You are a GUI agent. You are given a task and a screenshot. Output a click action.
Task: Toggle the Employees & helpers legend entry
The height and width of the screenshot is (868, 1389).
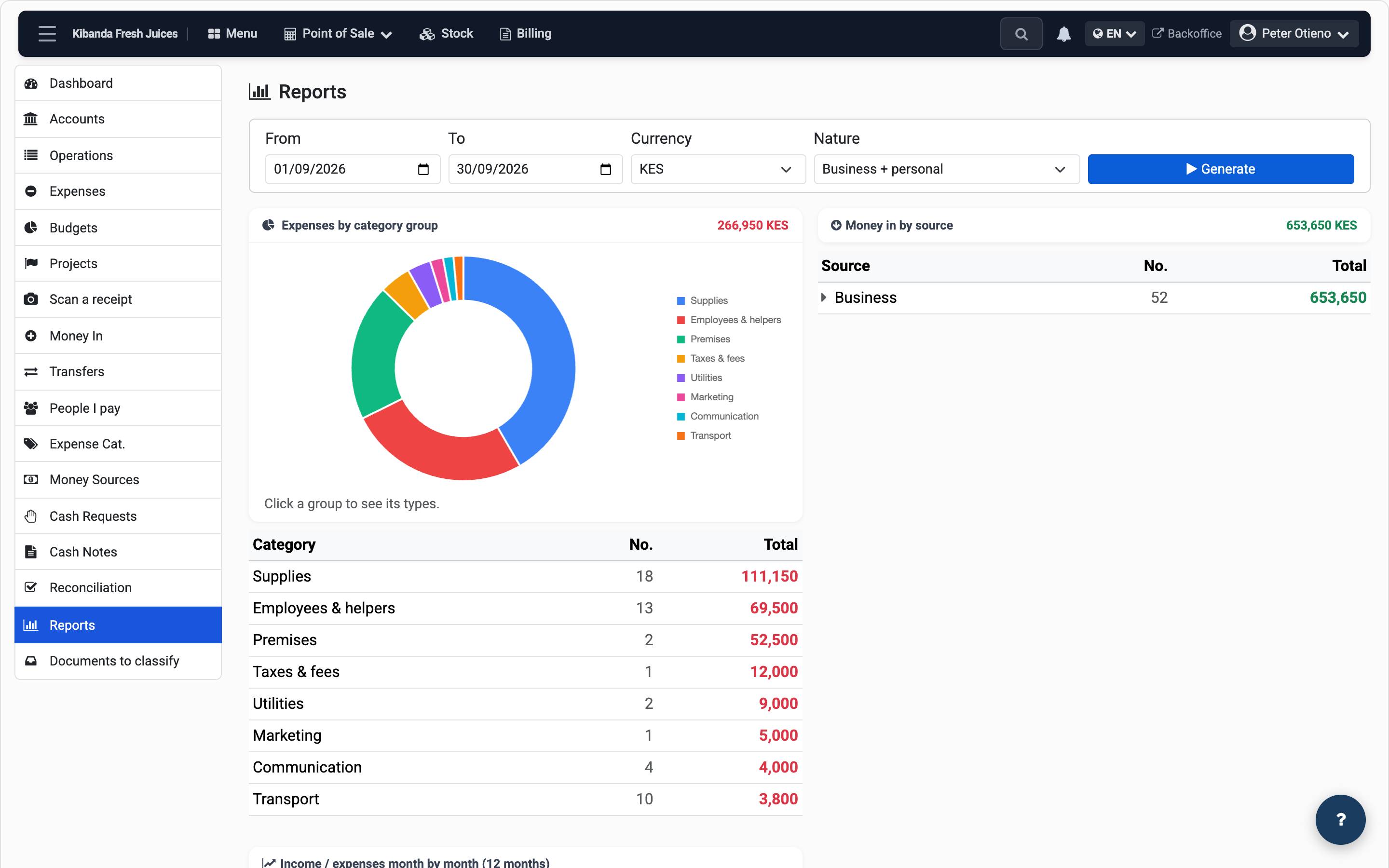point(729,320)
